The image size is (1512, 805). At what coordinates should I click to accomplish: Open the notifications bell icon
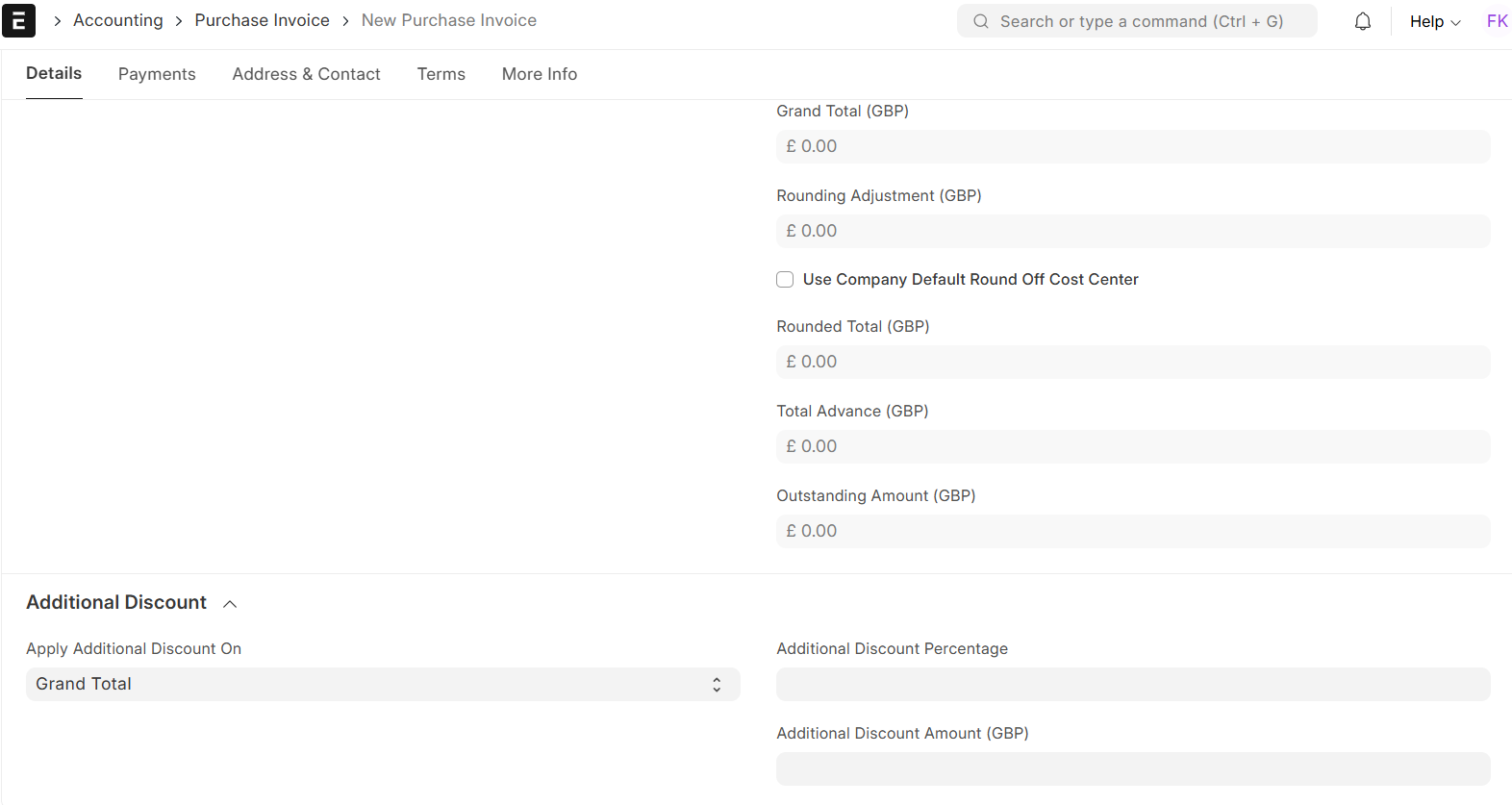click(x=1362, y=21)
